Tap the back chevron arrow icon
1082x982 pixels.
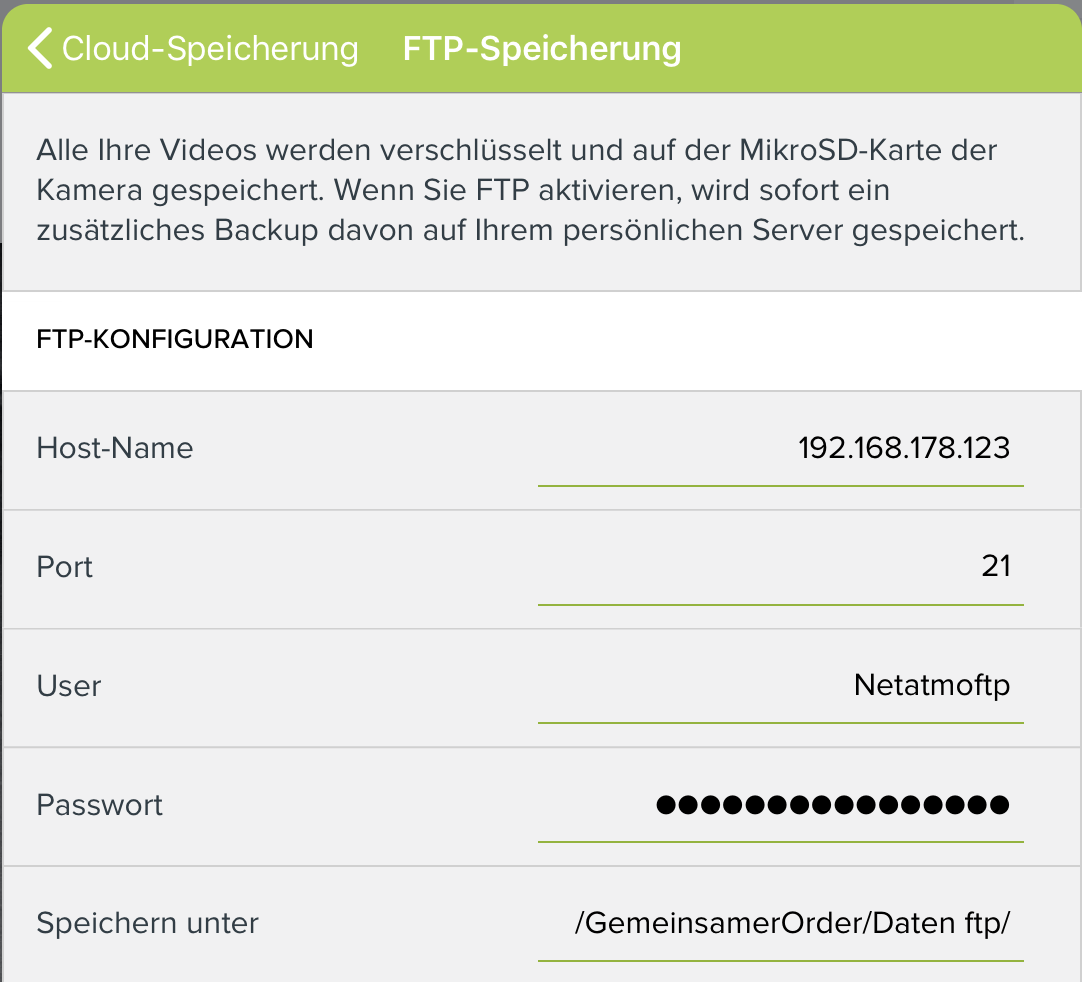40,48
